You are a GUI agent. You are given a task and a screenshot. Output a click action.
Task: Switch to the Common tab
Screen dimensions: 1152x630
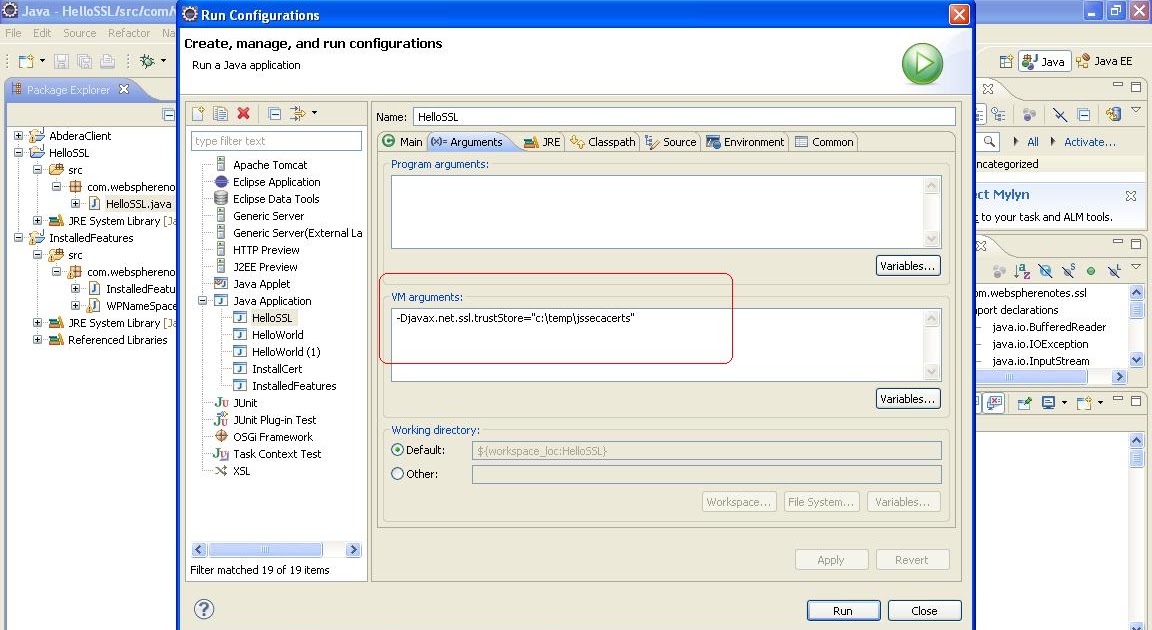click(824, 142)
